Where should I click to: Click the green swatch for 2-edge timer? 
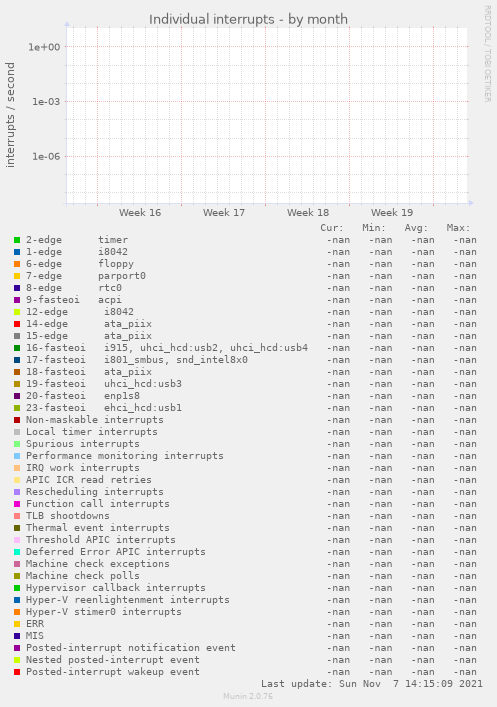17,240
